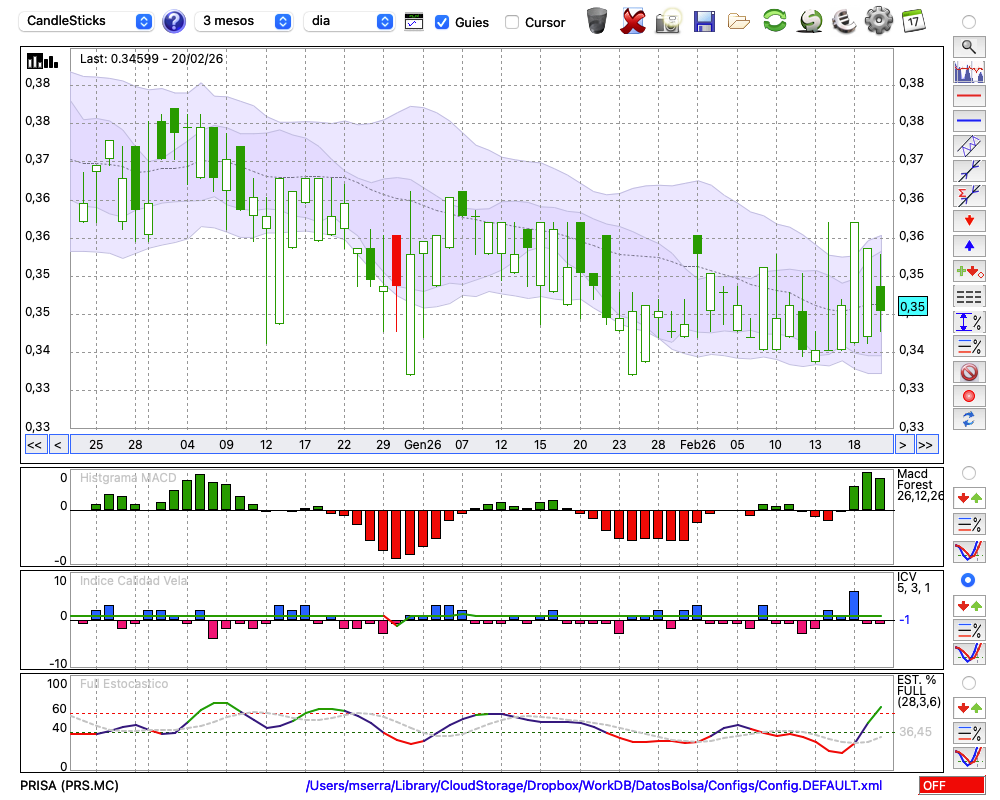The height and width of the screenshot is (800, 1000).
Task: Open the gear settings icon
Action: click(x=878, y=21)
